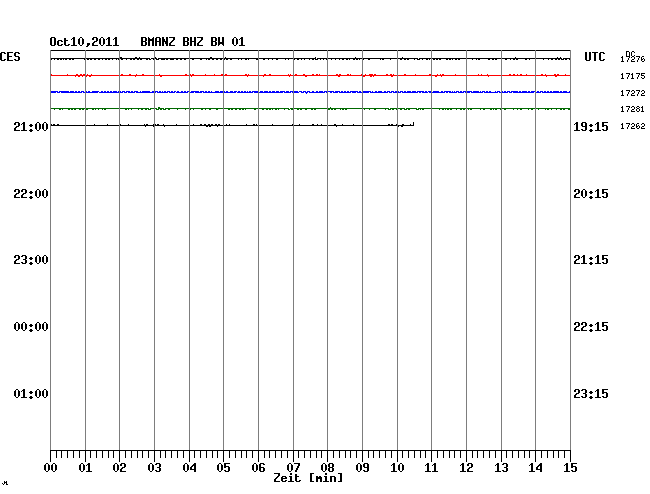Click the '05' minute tick label
The height and width of the screenshot is (494, 650).
(223, 468)
